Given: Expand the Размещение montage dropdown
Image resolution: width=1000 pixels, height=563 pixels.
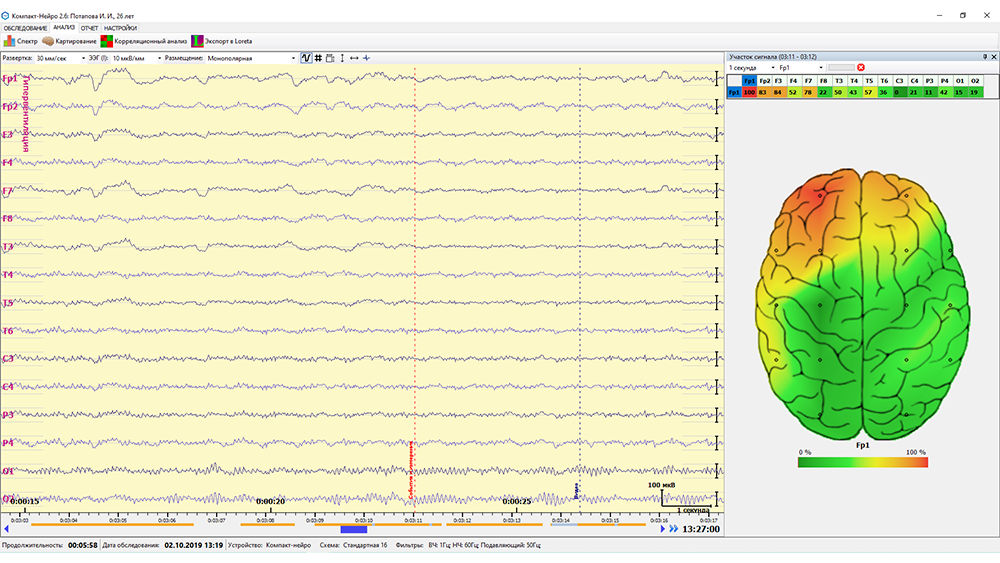Looking at the screenshot, I should (x=293, y=58).
